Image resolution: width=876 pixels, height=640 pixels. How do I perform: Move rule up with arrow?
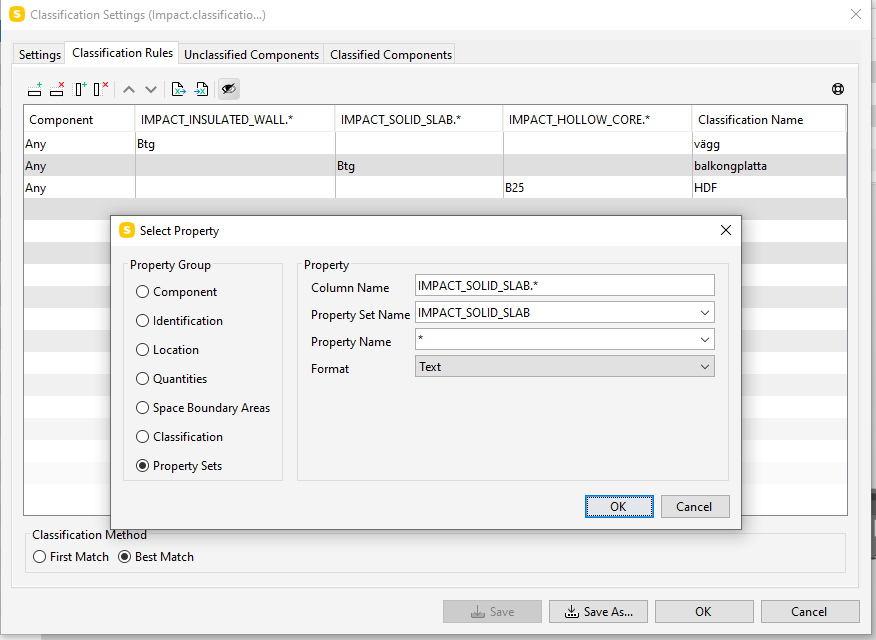(x=129, y=89)
